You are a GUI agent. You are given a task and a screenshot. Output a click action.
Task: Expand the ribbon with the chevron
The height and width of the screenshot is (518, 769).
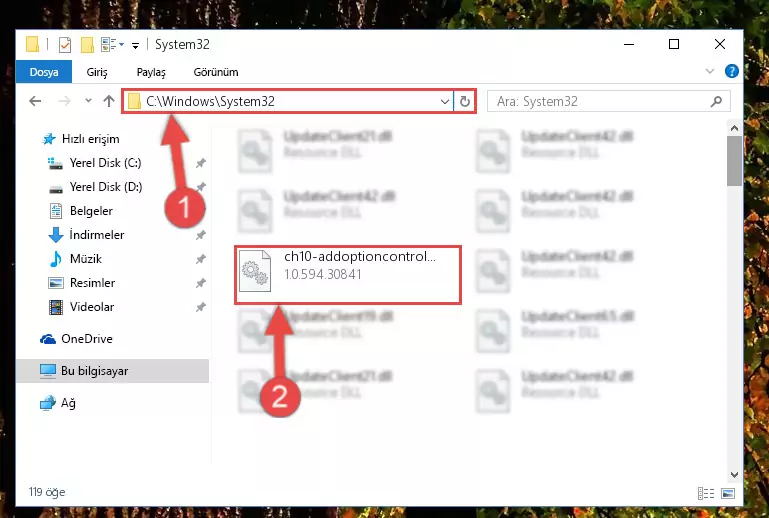[709, 72]
